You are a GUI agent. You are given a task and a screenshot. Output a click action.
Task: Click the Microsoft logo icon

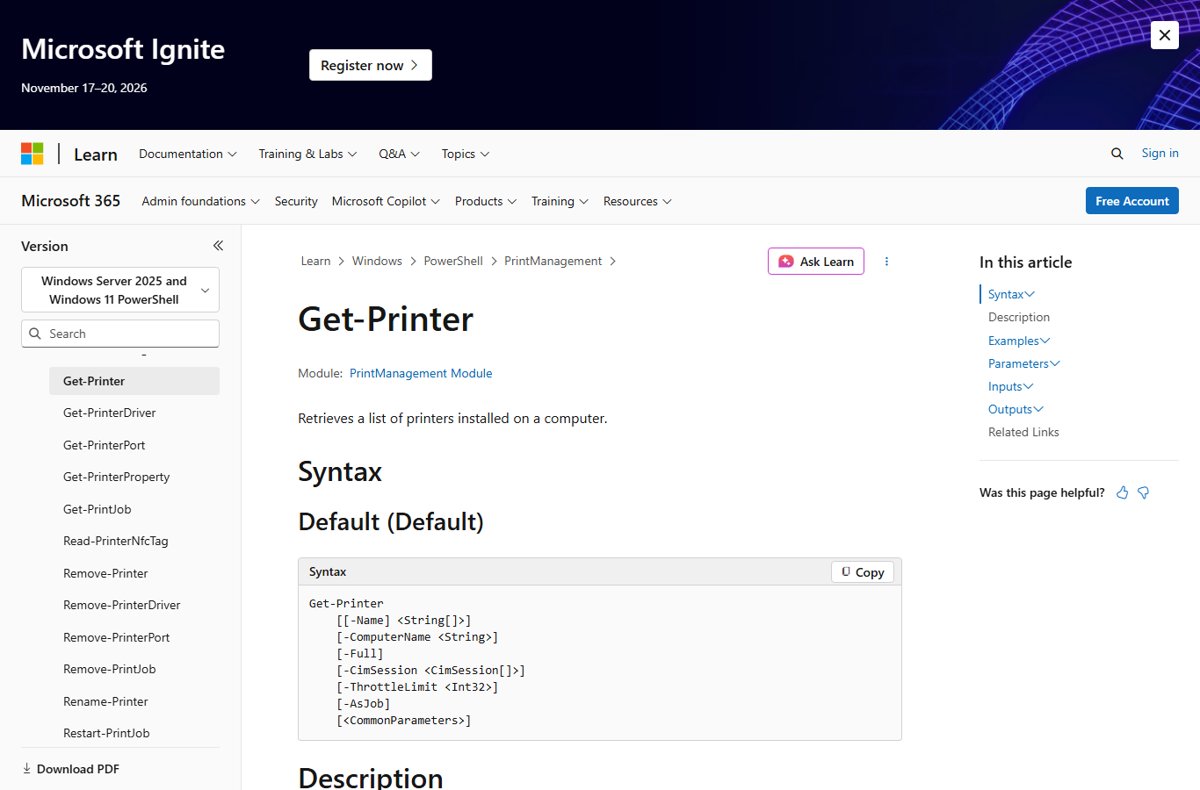(x=32, y=154)
